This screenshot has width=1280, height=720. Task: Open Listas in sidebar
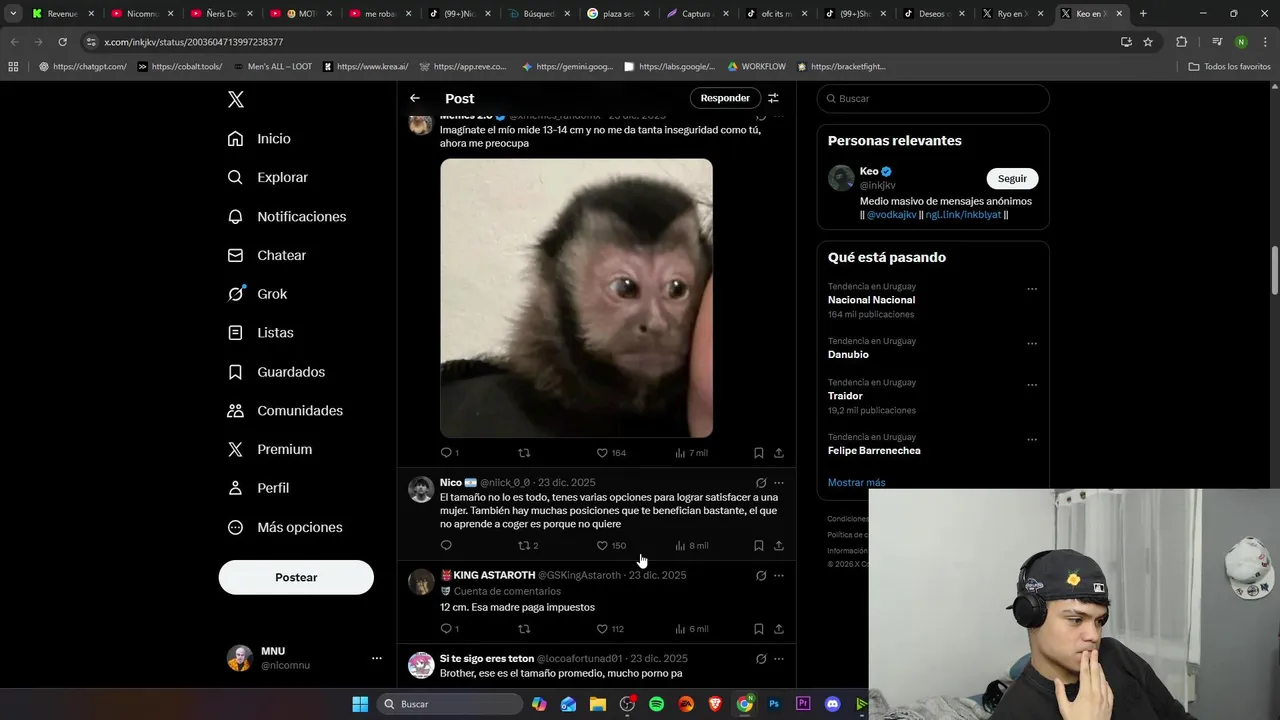[260, 332]
